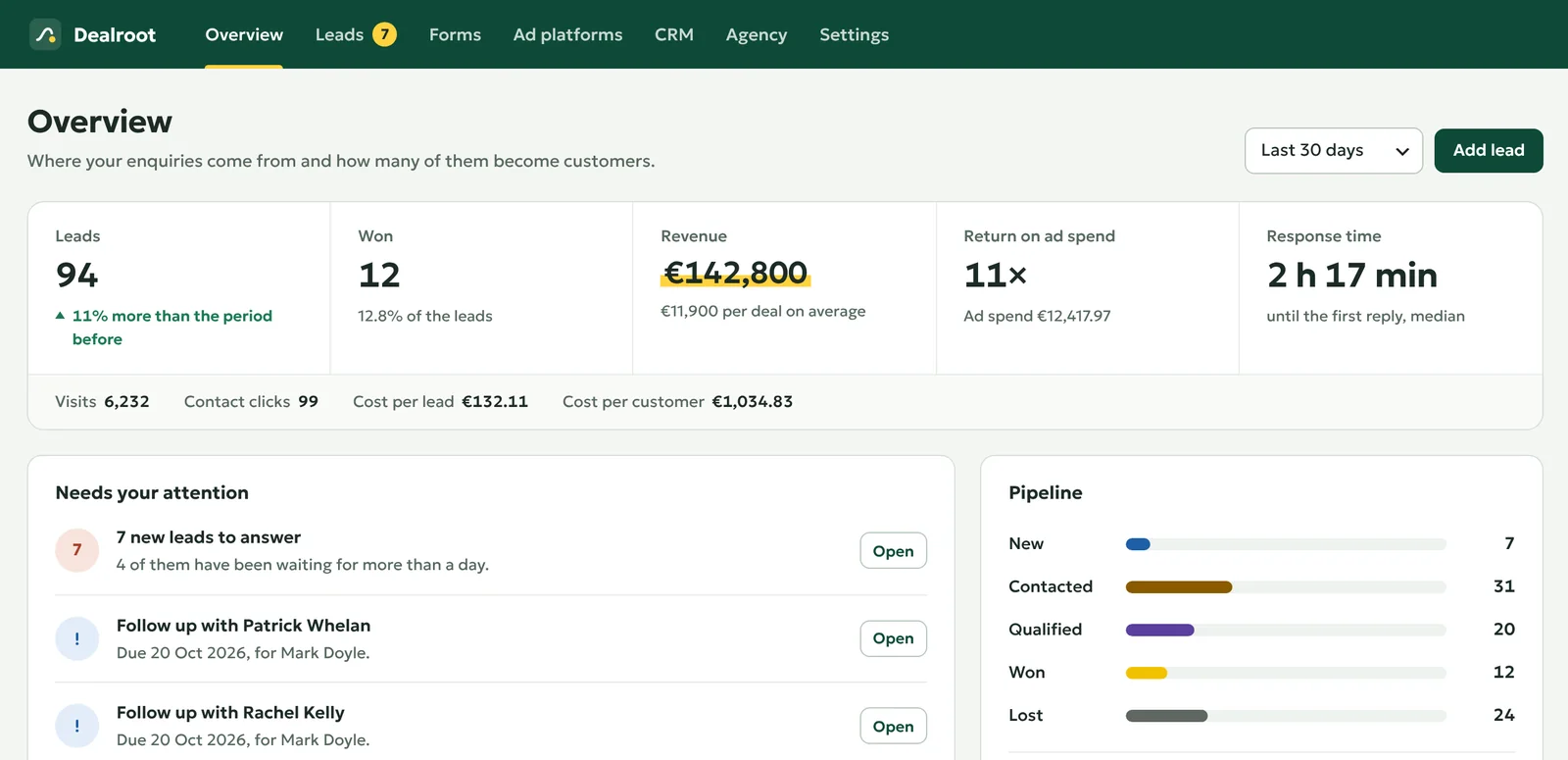Click the 7 new leads to answer title
The width and height of the screenshot is (1568, 760).
click(x=209, y=537)
